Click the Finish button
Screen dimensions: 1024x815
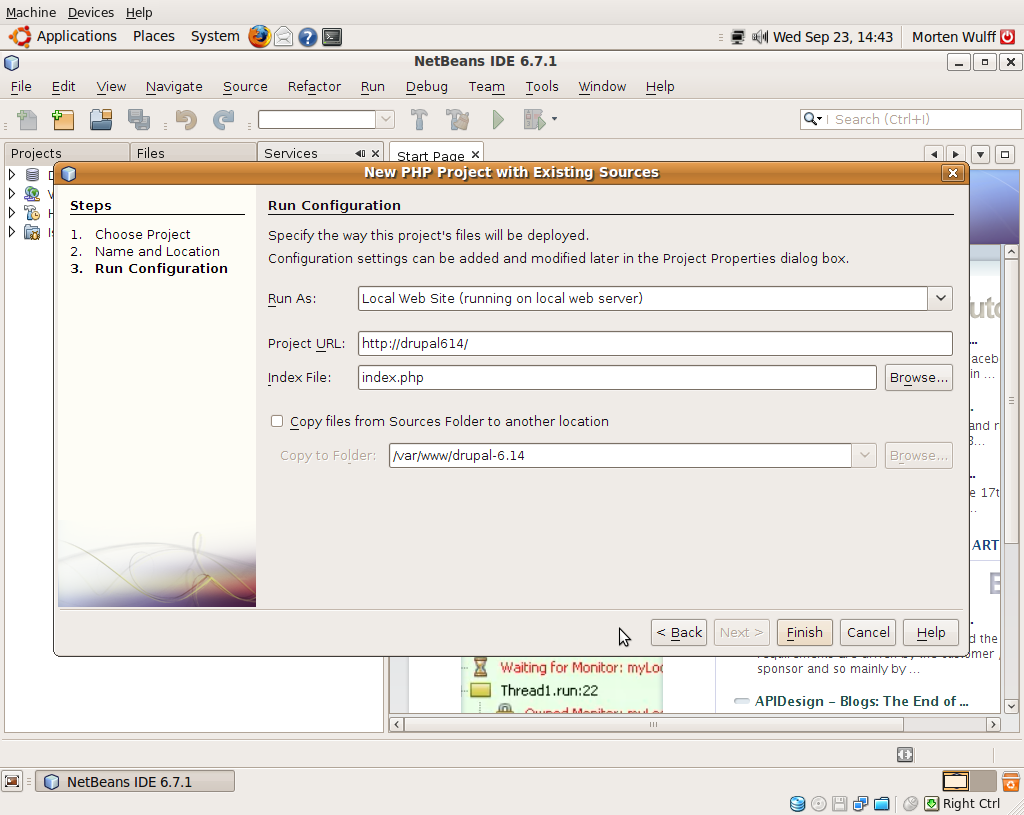click(x=805, y=632)
